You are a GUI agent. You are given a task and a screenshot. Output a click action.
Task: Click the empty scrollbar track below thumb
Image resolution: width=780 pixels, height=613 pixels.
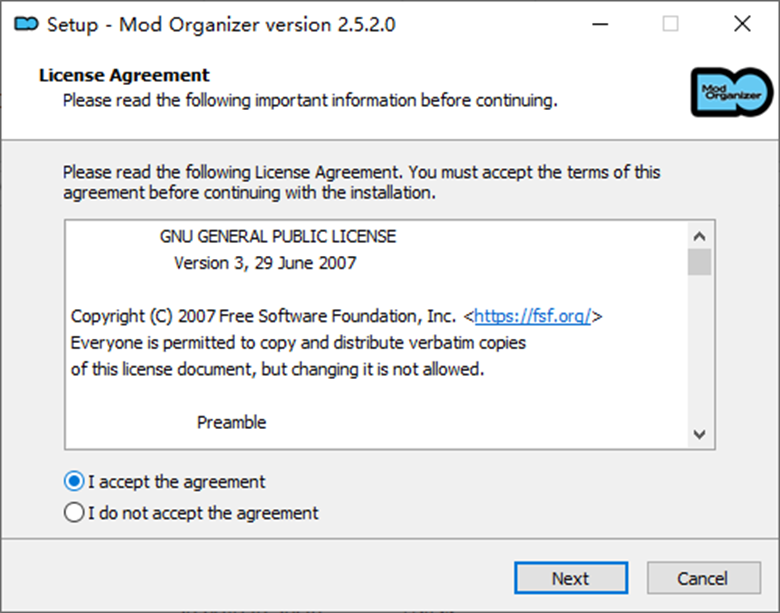click(699, 350)
